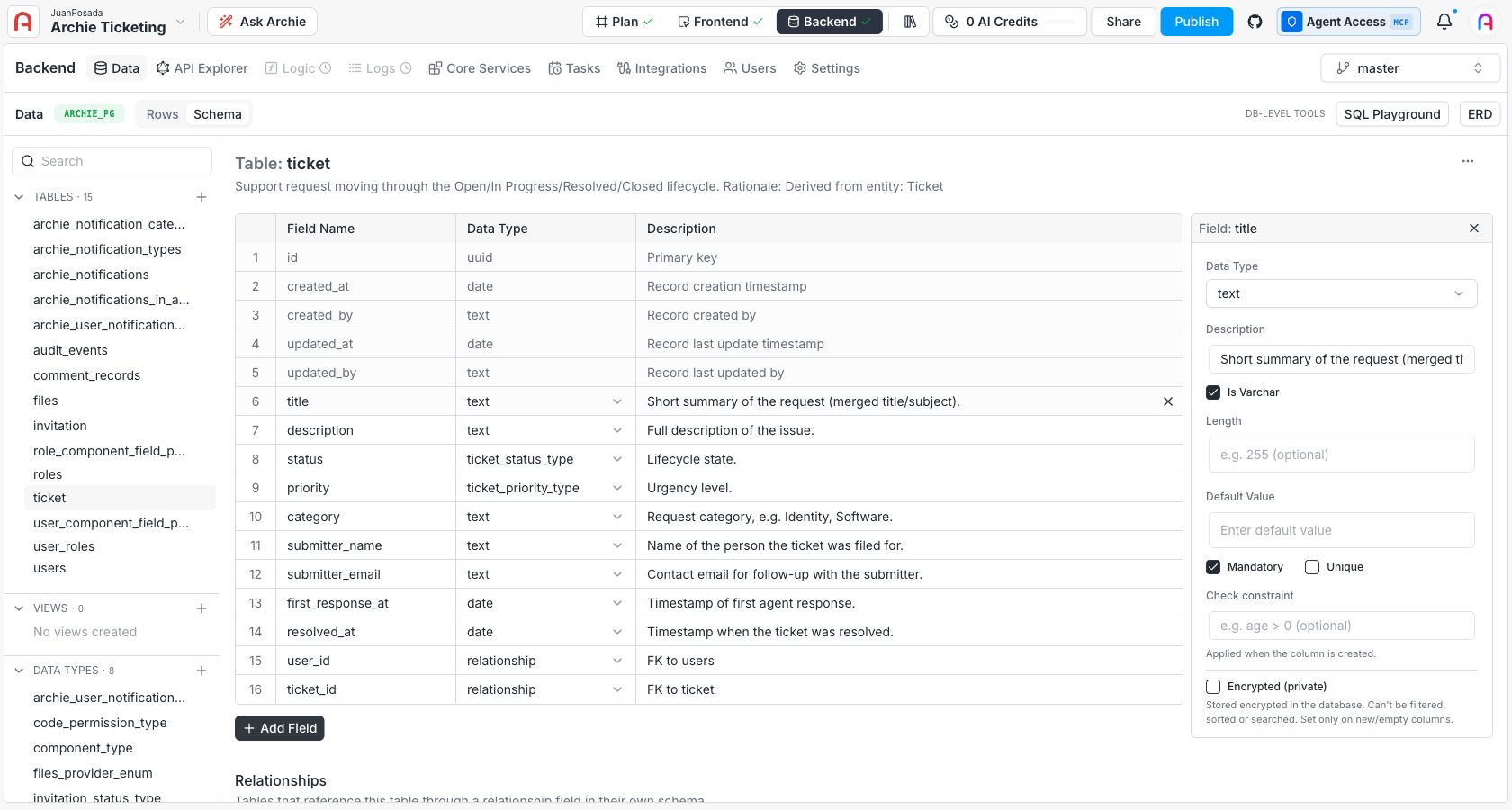
Task: Uncheck the Is Varchar checkbox
Action: pyautogui.click(x=1213, y=392)
